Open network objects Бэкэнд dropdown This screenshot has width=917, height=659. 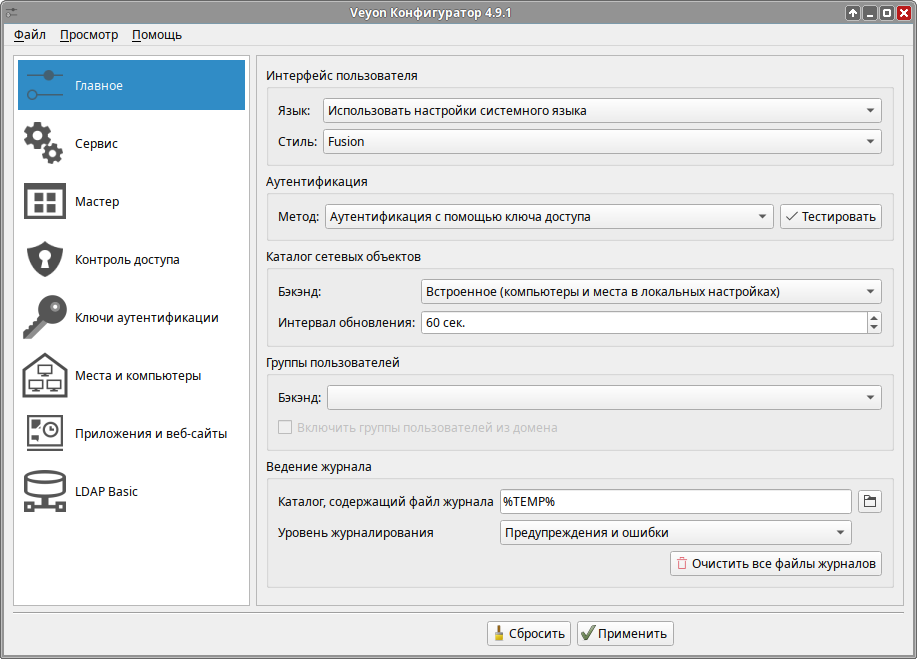click(x=651, y=291)
